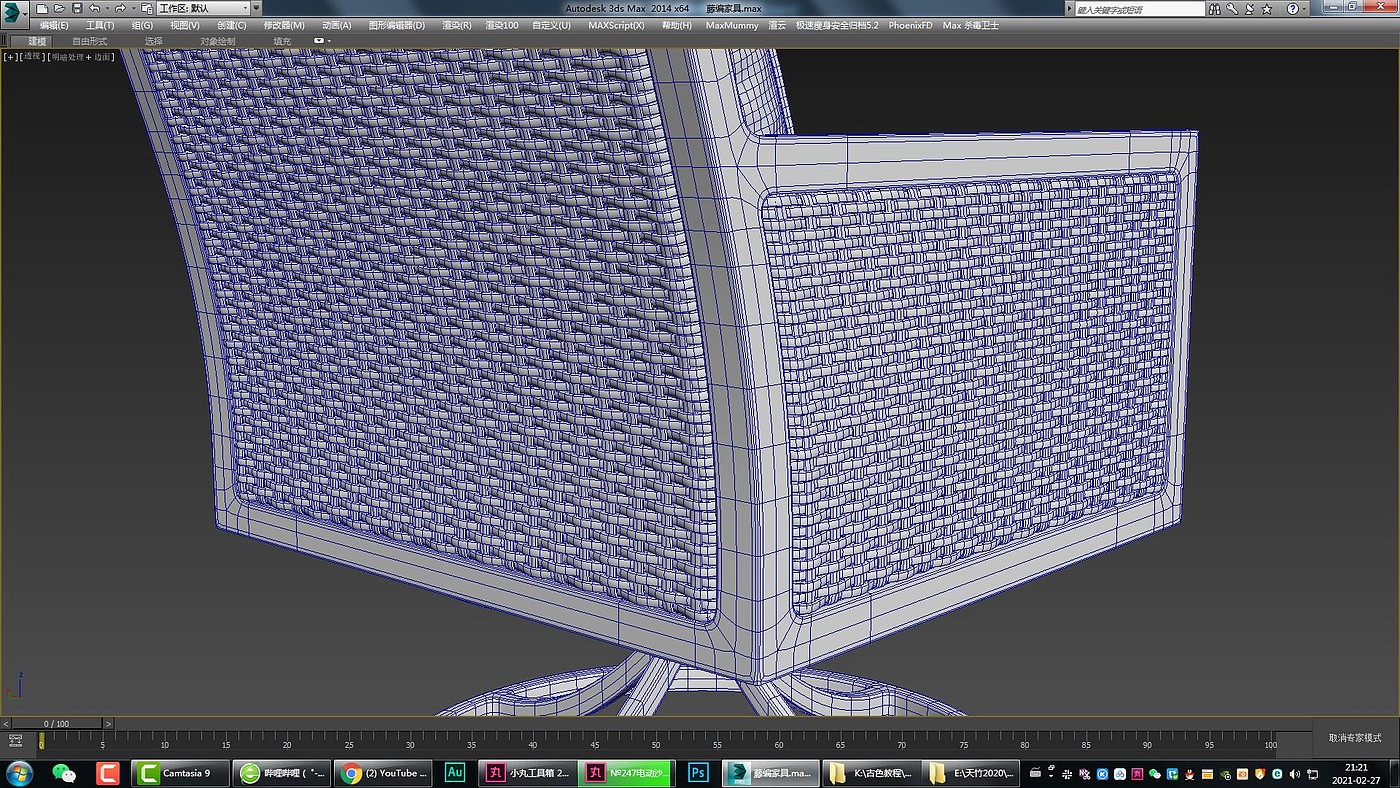Toggle the ribbon minimize pill button
The width and height of the screenshot is (1400, 788).
coord(320,41)
